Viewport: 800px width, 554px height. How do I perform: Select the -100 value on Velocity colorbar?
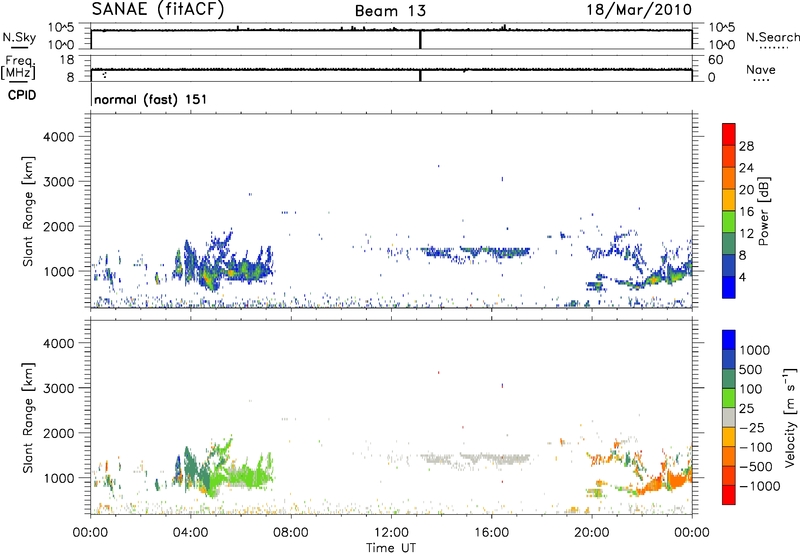[756, 447]
